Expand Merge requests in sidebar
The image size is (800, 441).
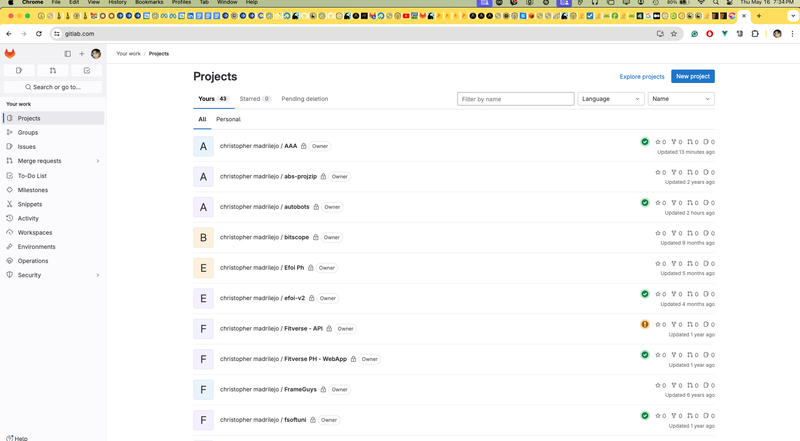point(97,161)
